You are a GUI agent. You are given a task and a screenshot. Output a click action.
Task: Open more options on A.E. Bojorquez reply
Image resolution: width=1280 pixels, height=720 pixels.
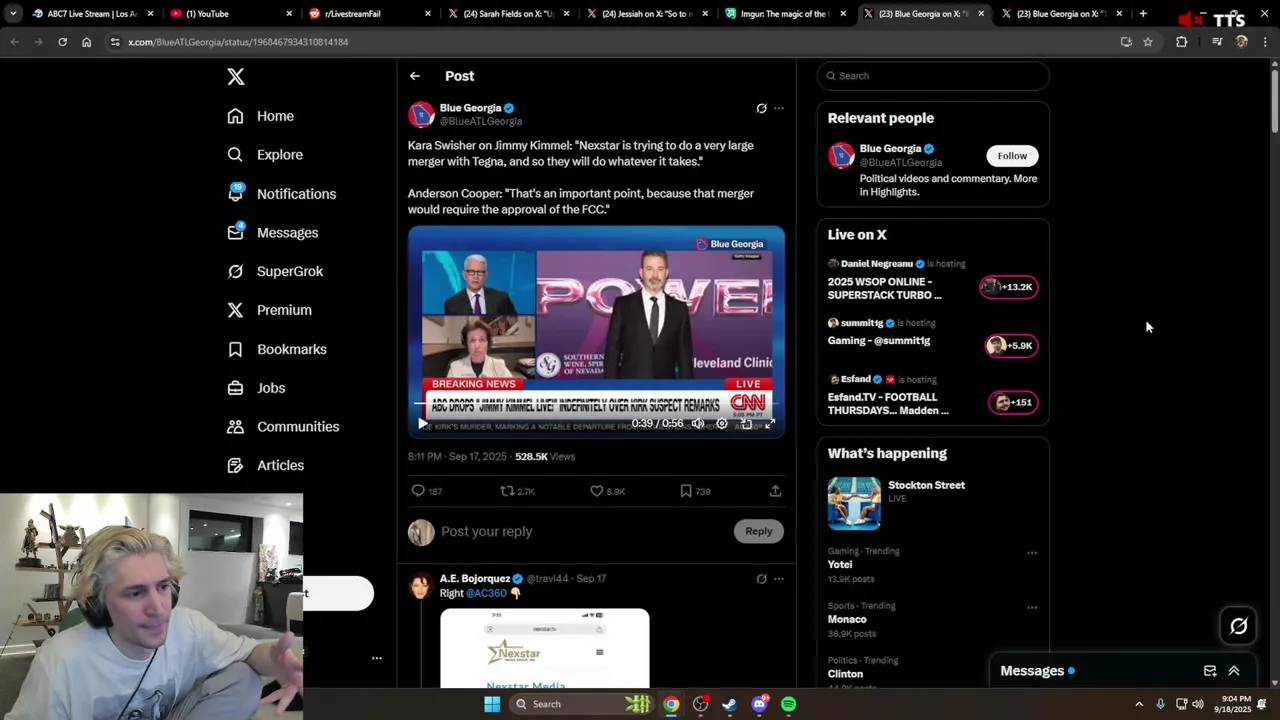pyautogui.click(x=779, y=579)
